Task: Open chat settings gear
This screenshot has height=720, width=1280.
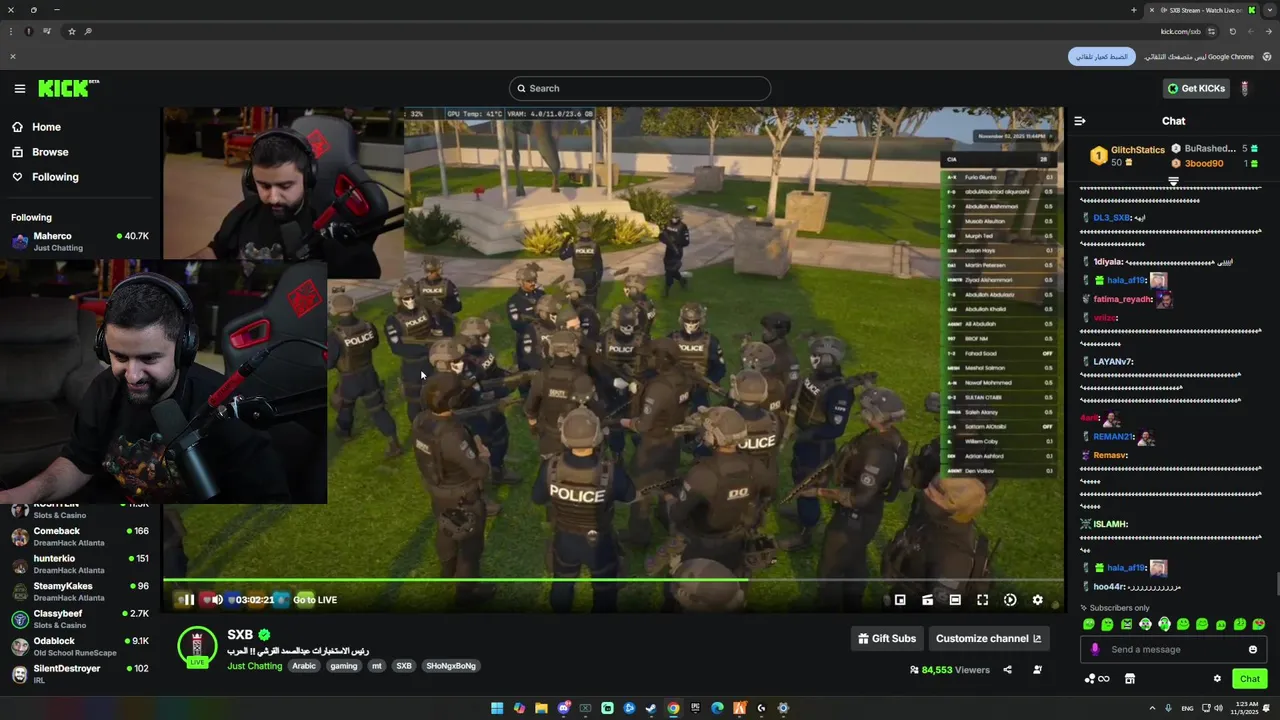Action: [x=1217, y=679]
